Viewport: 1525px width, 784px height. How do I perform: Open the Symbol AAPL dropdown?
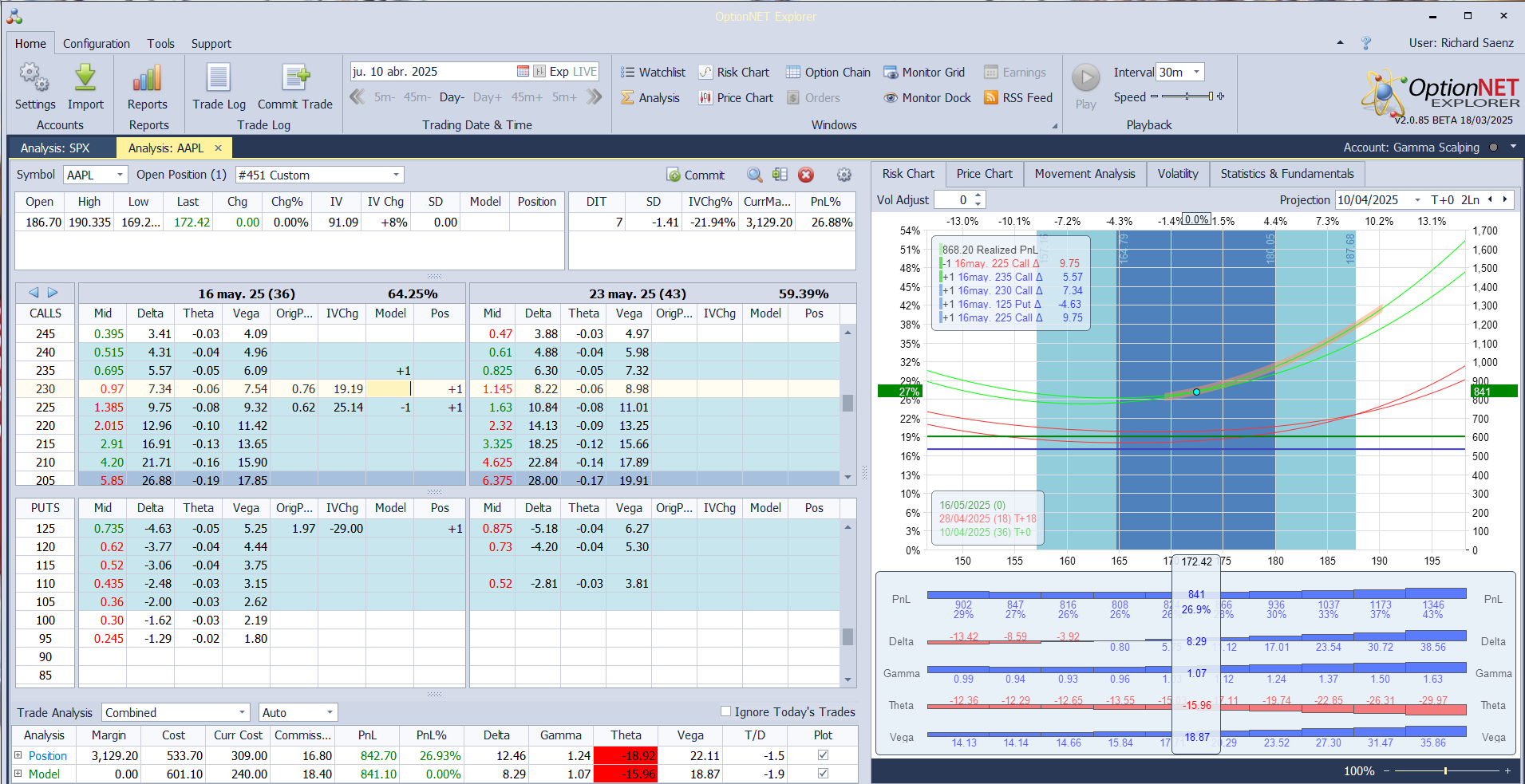[x=120, y=175]
